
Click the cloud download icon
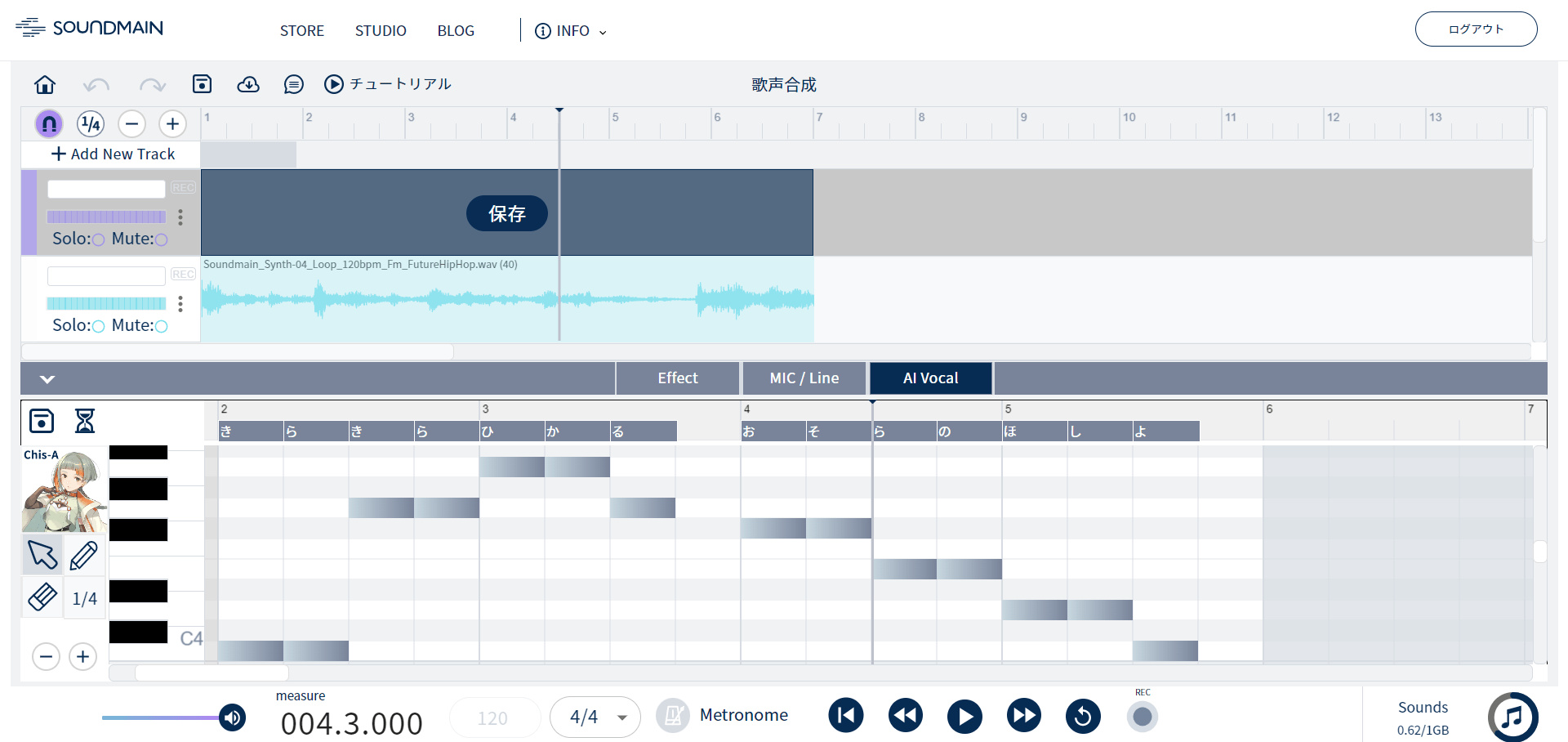(248, 84)
